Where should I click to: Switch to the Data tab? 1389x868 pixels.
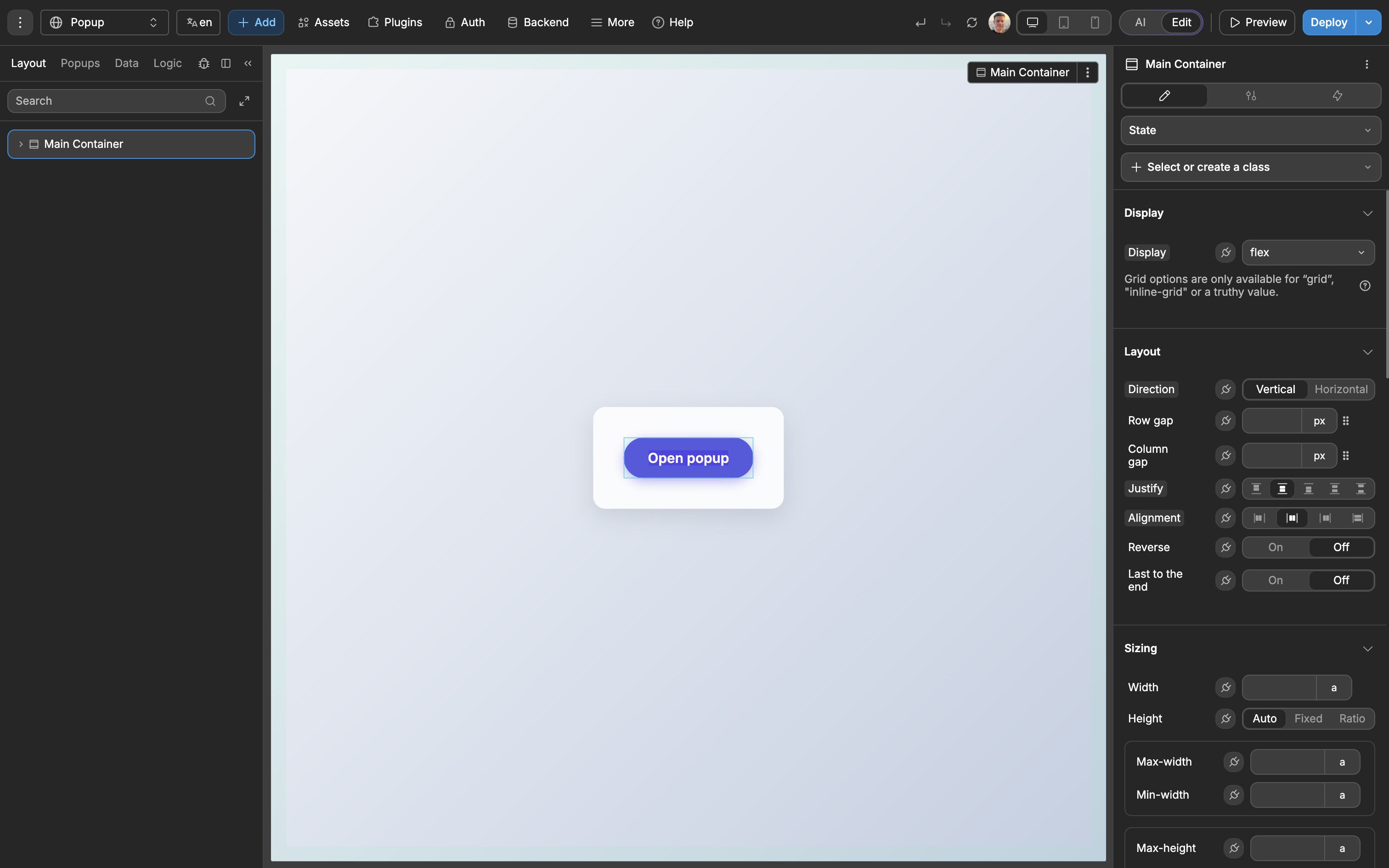[126, 63]
